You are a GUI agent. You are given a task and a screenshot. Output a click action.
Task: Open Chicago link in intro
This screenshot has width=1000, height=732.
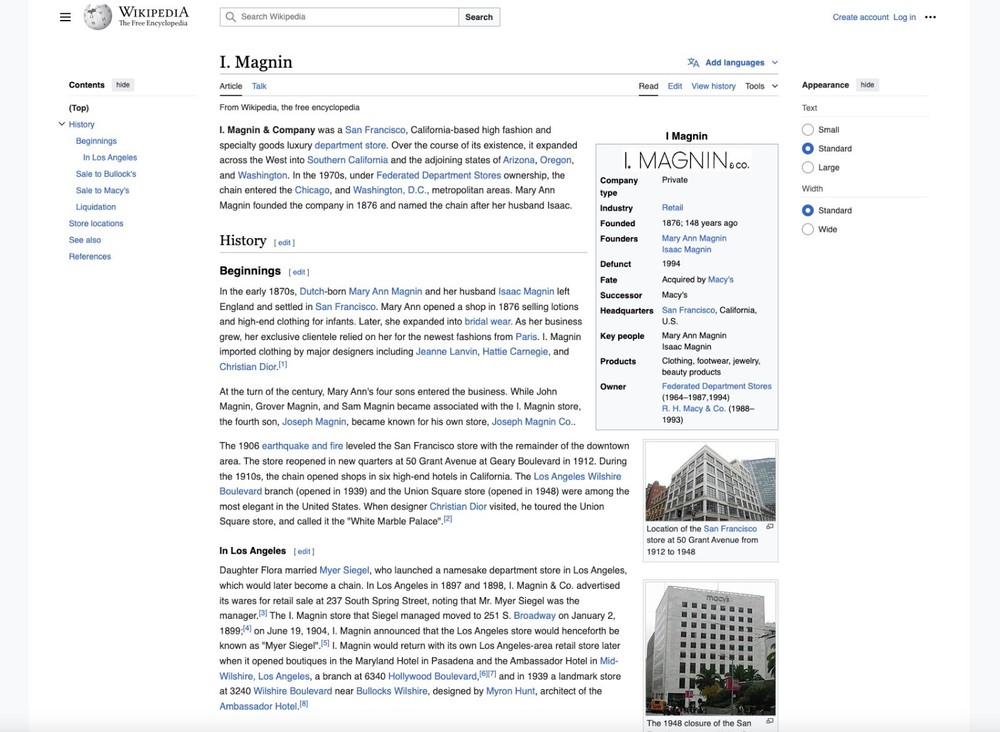pos(312,190)
